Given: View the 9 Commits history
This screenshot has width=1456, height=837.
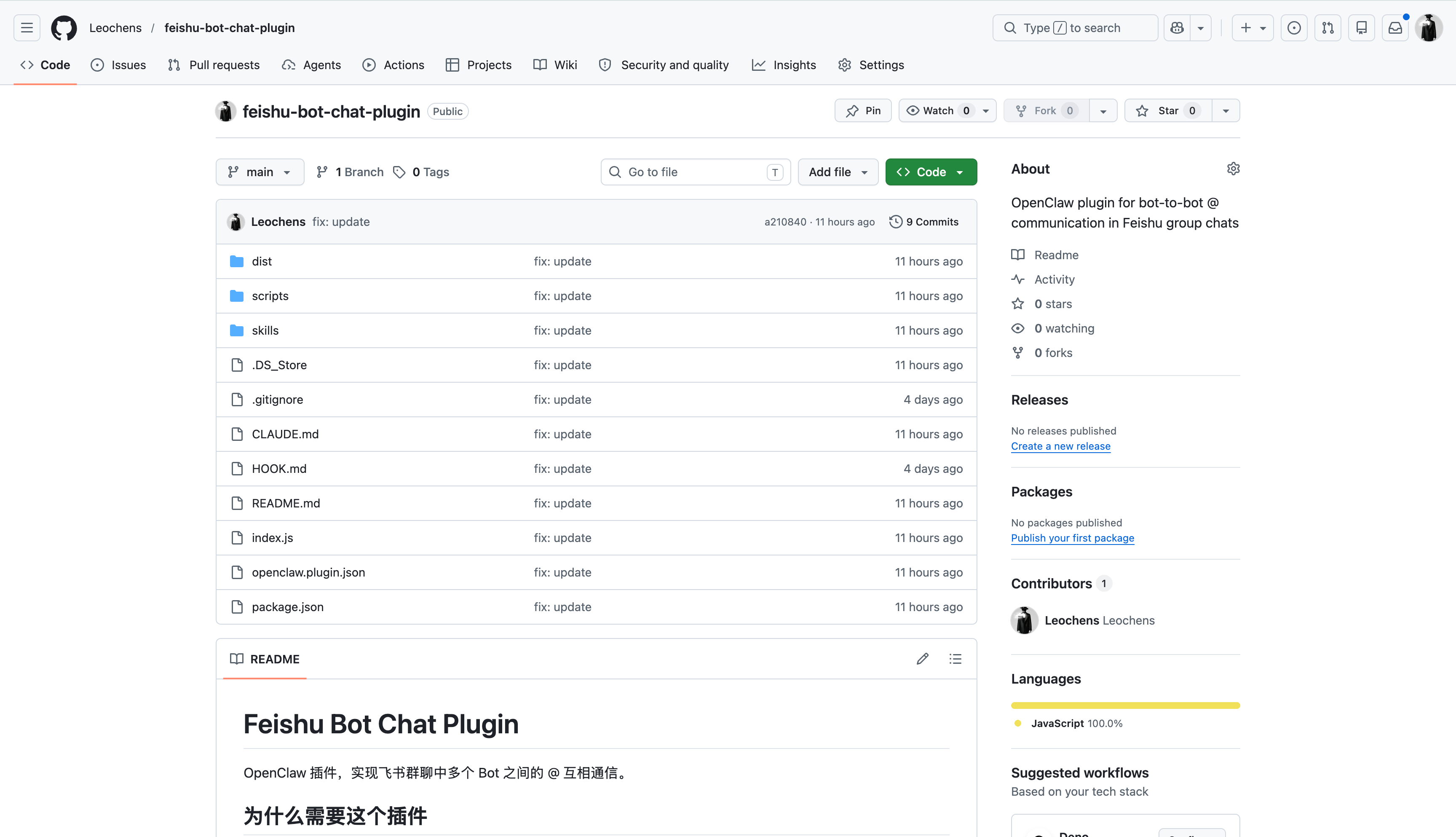Looking at the screenshot, I should (923, 222).
